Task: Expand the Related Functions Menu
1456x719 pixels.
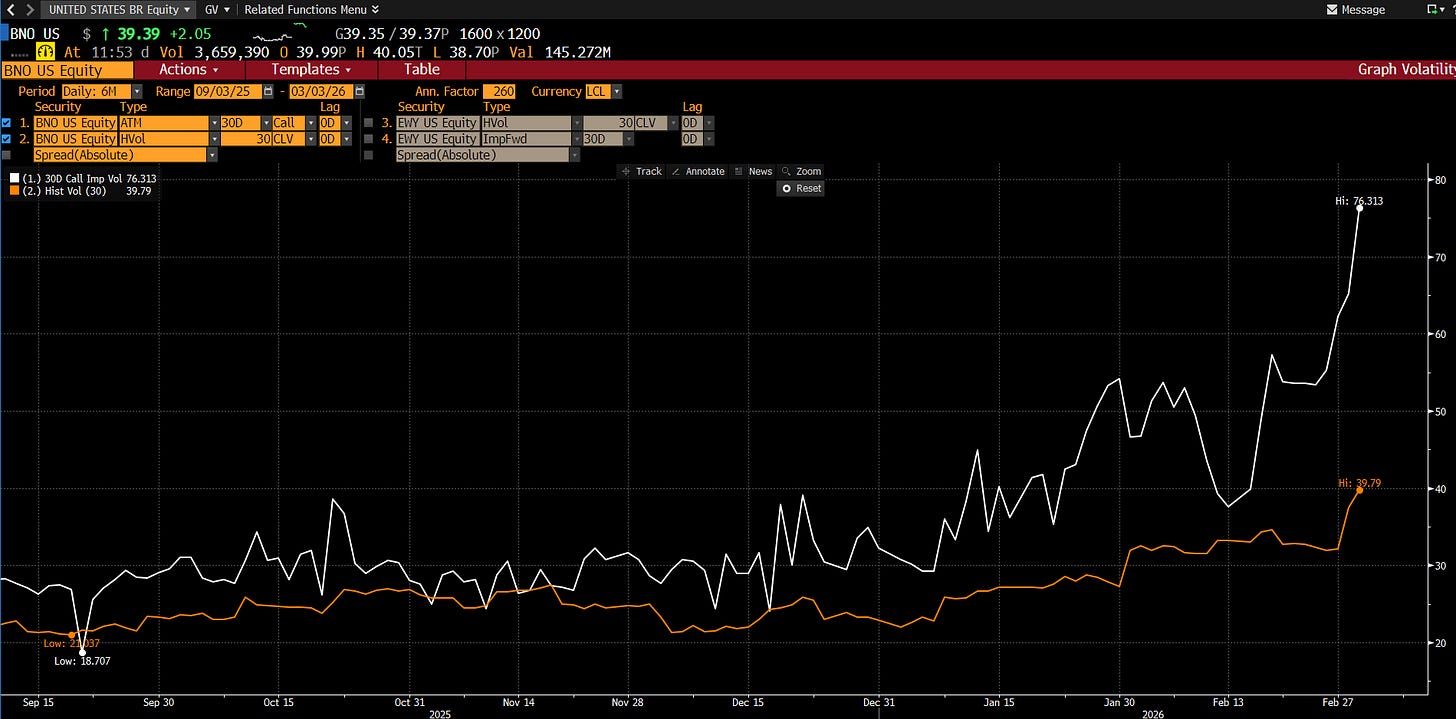Action: pos(311,9)
